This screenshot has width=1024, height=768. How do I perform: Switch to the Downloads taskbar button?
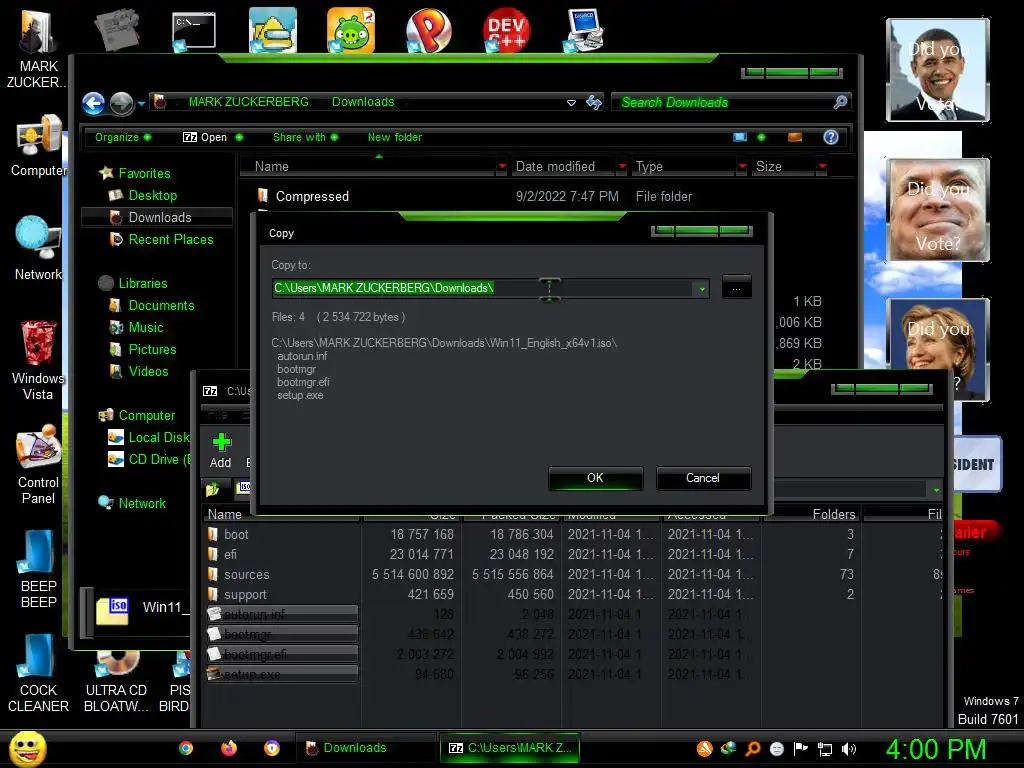(x=366, y=748)
